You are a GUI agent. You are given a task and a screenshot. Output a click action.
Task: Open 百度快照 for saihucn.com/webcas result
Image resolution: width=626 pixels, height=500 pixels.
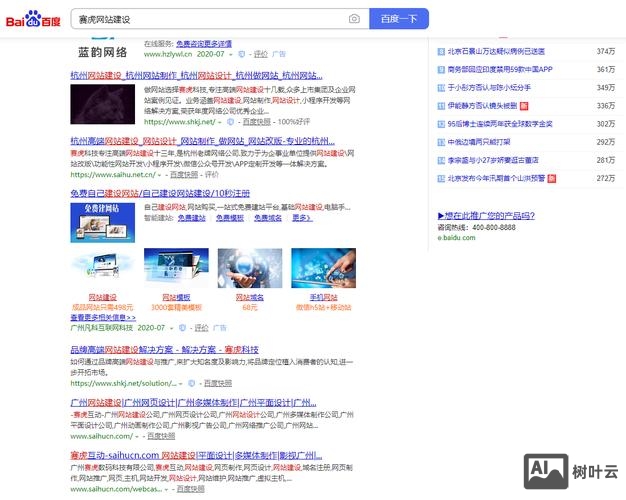191,489
